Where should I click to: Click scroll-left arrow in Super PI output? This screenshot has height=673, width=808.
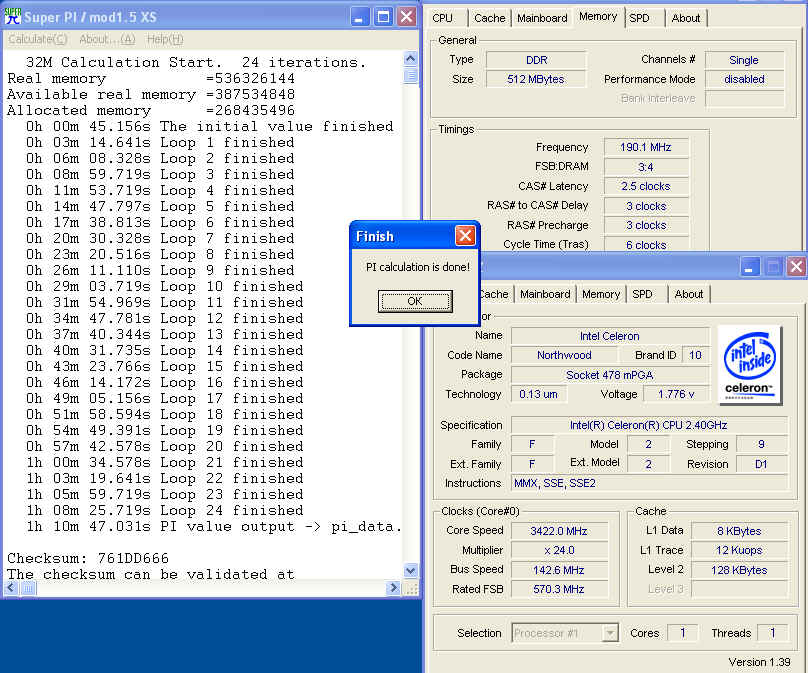click(12, 587)
